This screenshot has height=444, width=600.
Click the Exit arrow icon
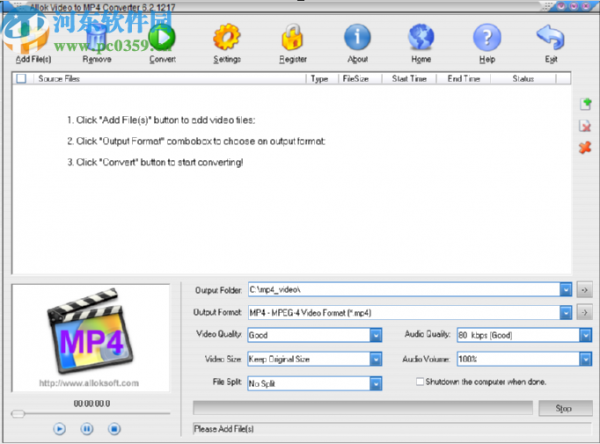tap(551, 37)
